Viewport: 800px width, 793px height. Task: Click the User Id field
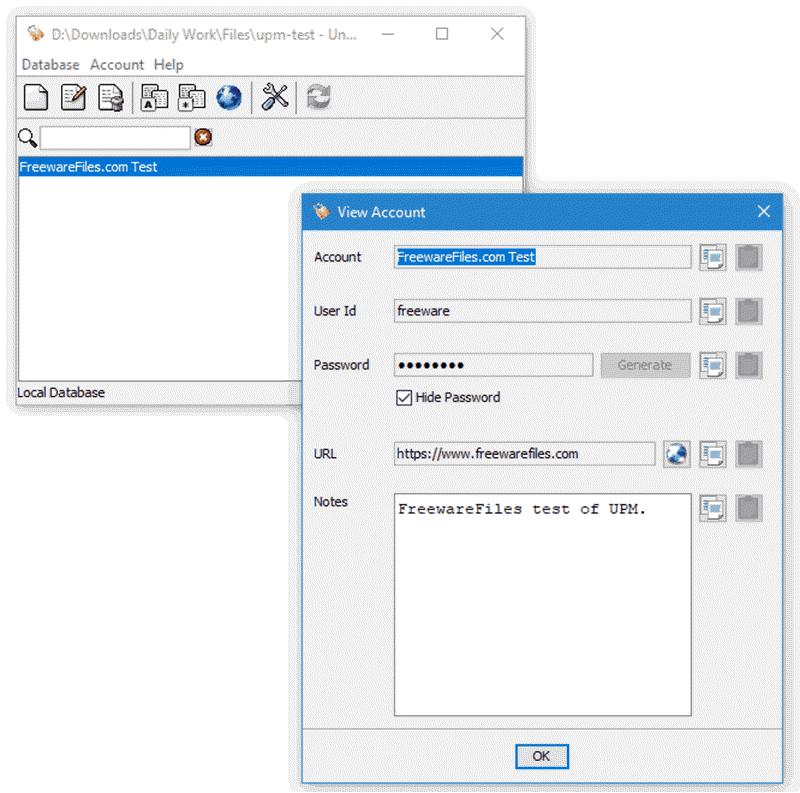[542, 311]
